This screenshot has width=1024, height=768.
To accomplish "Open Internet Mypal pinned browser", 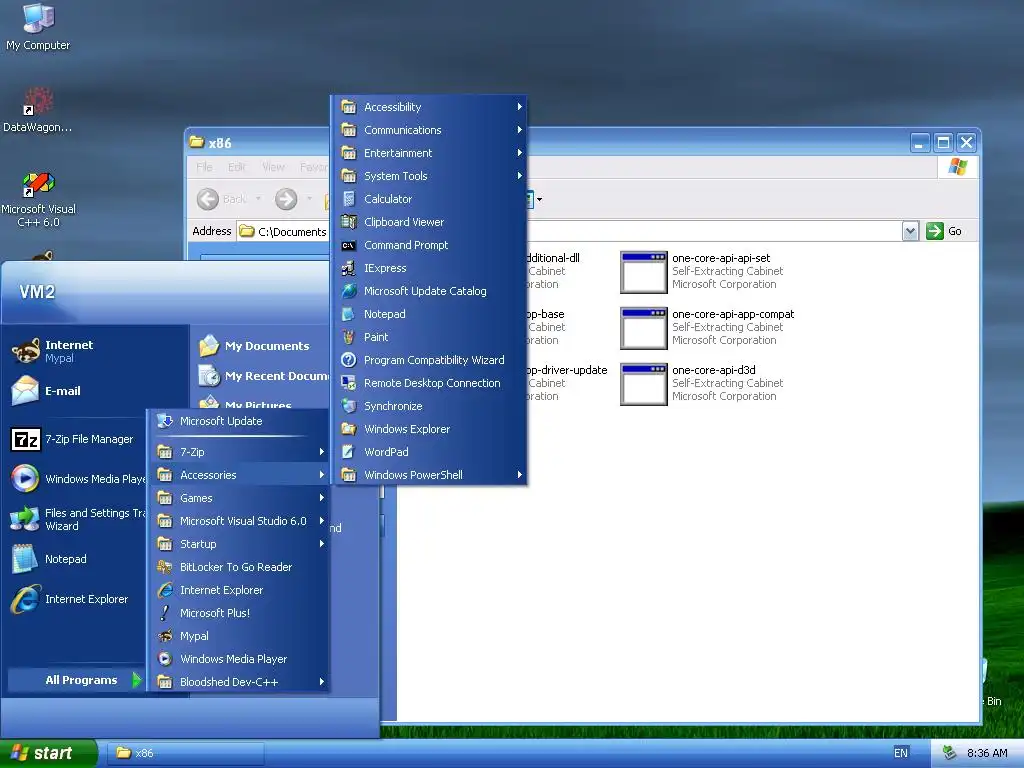I will tap(76, 351).
